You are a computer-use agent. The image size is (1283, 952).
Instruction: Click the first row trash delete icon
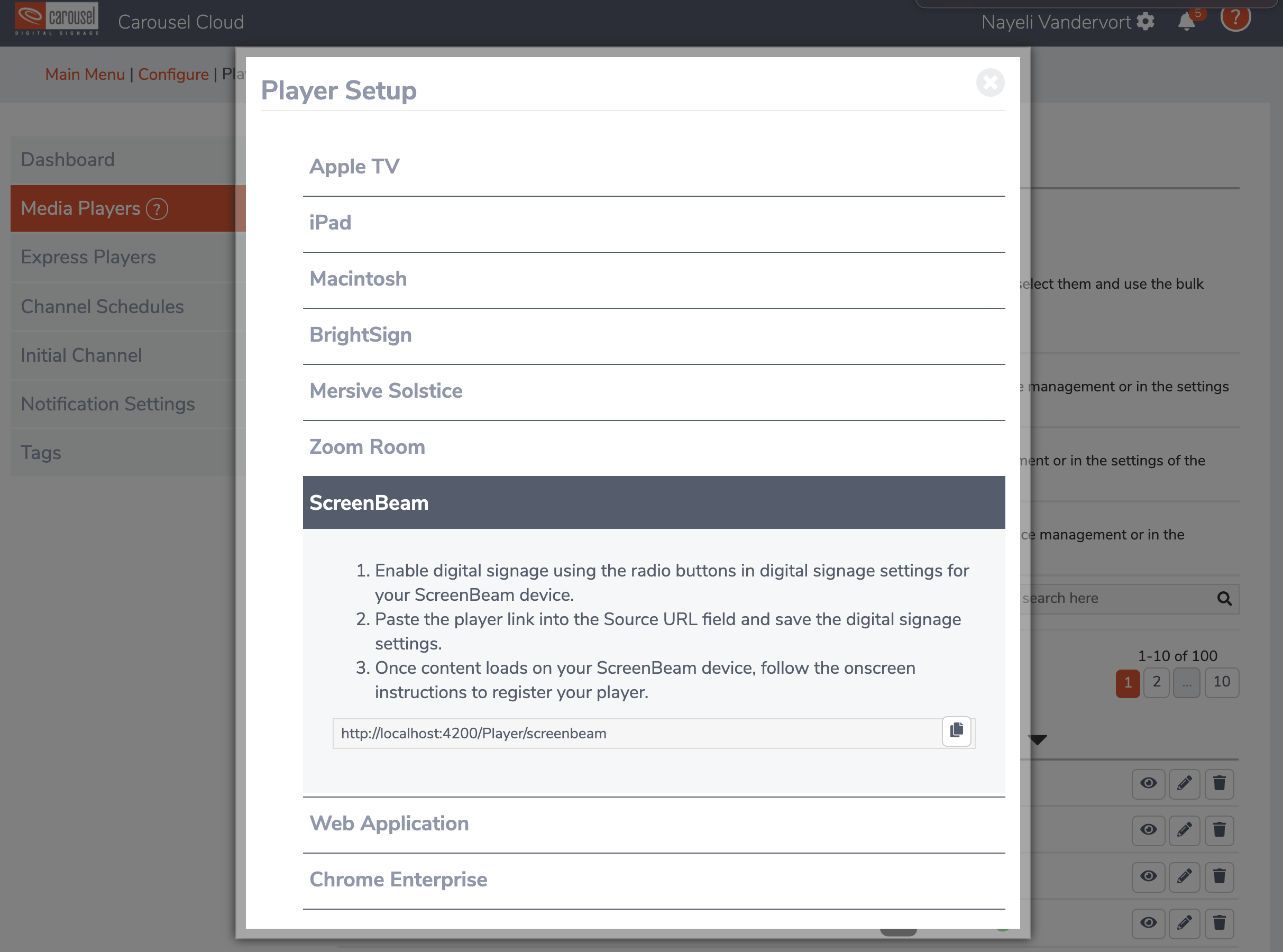(x=1219, y=784)
